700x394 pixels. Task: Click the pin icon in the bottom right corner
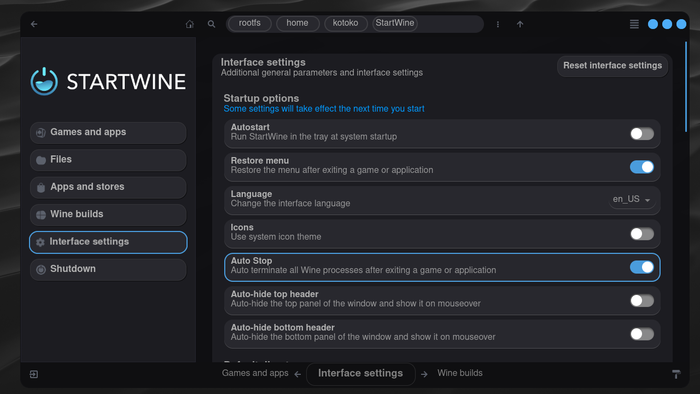(x=676, y=374)
